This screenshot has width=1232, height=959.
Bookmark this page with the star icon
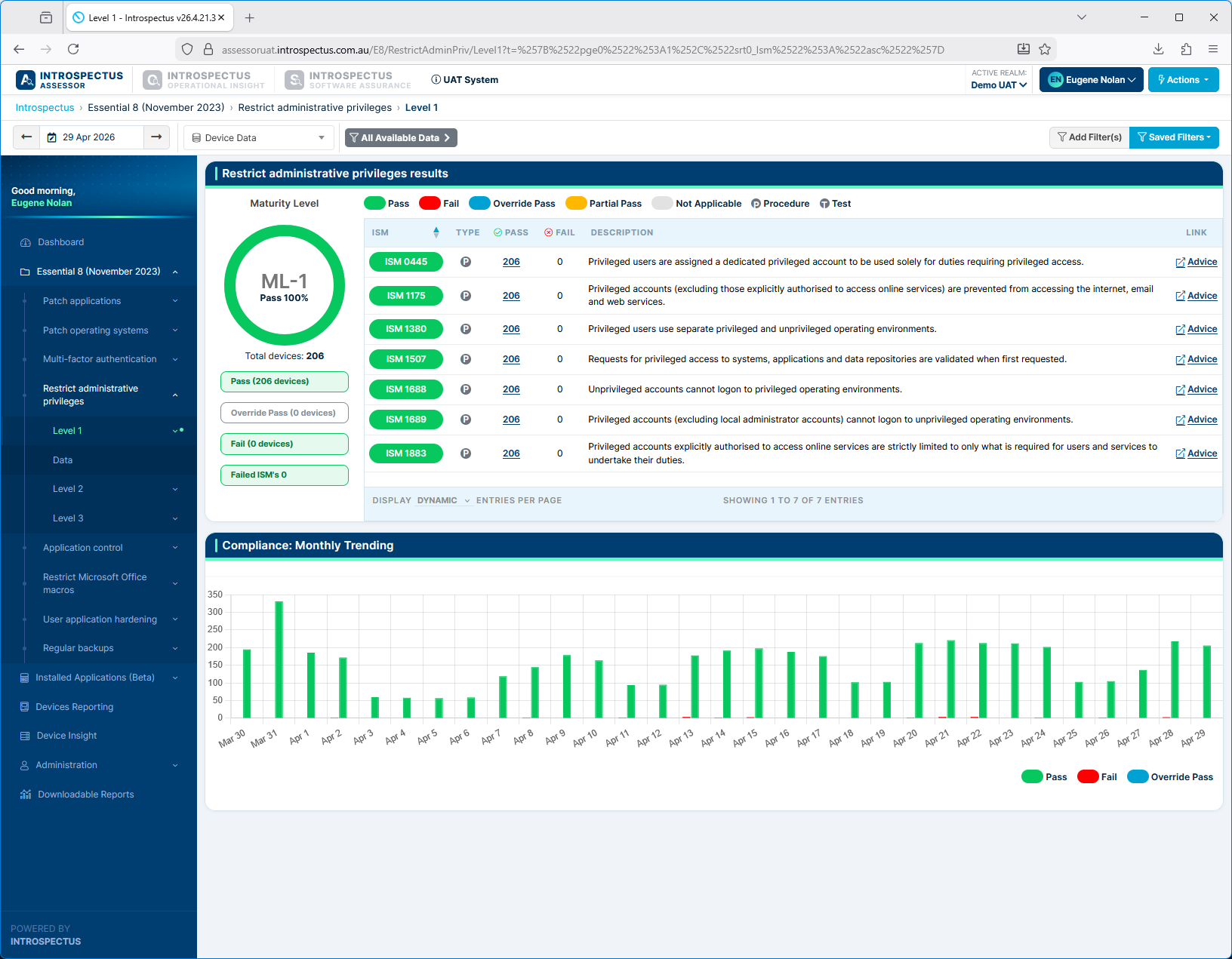point(1045,49)
